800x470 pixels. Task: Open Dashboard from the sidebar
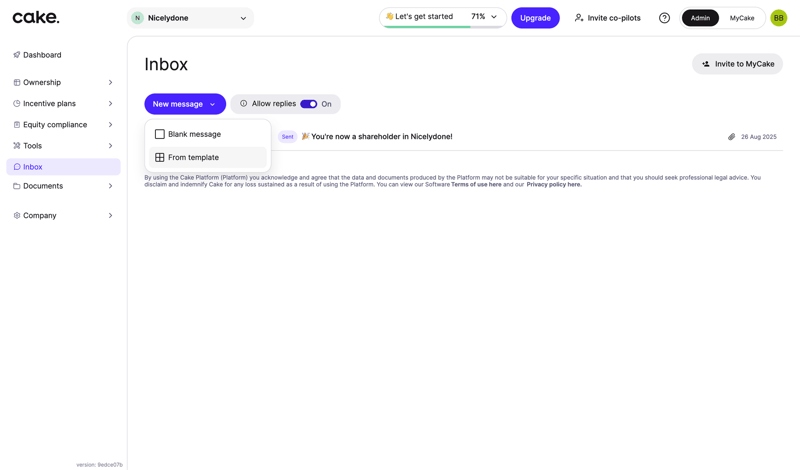click(x=42, y=55)
